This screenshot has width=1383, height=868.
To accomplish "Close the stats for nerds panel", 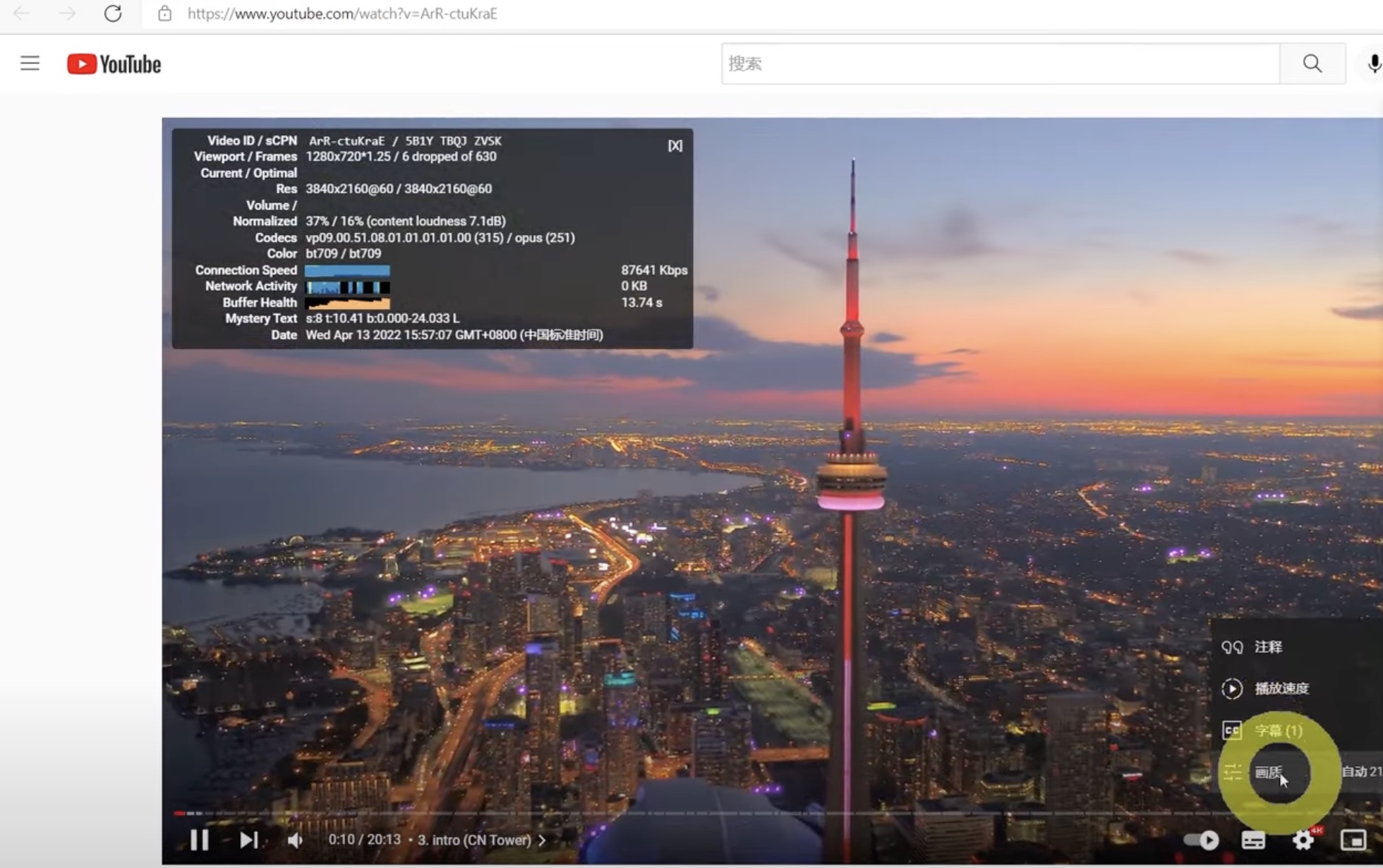I will pyautogui.click(x=675, y=145).
